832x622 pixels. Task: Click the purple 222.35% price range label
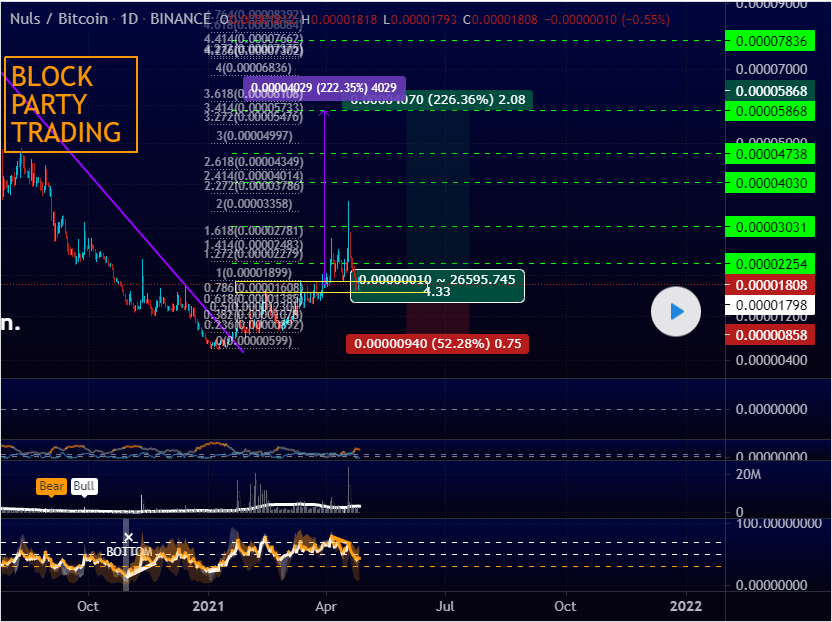[x=323, y=88]
